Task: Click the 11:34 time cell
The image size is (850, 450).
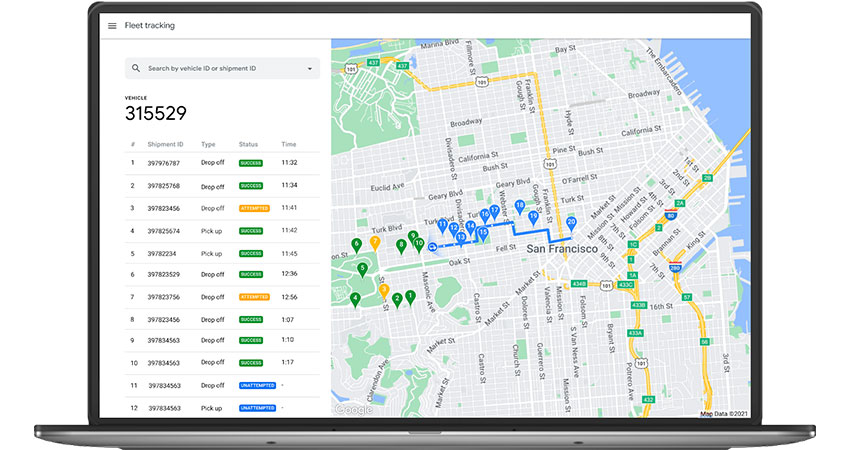Action: click(289, 185)
